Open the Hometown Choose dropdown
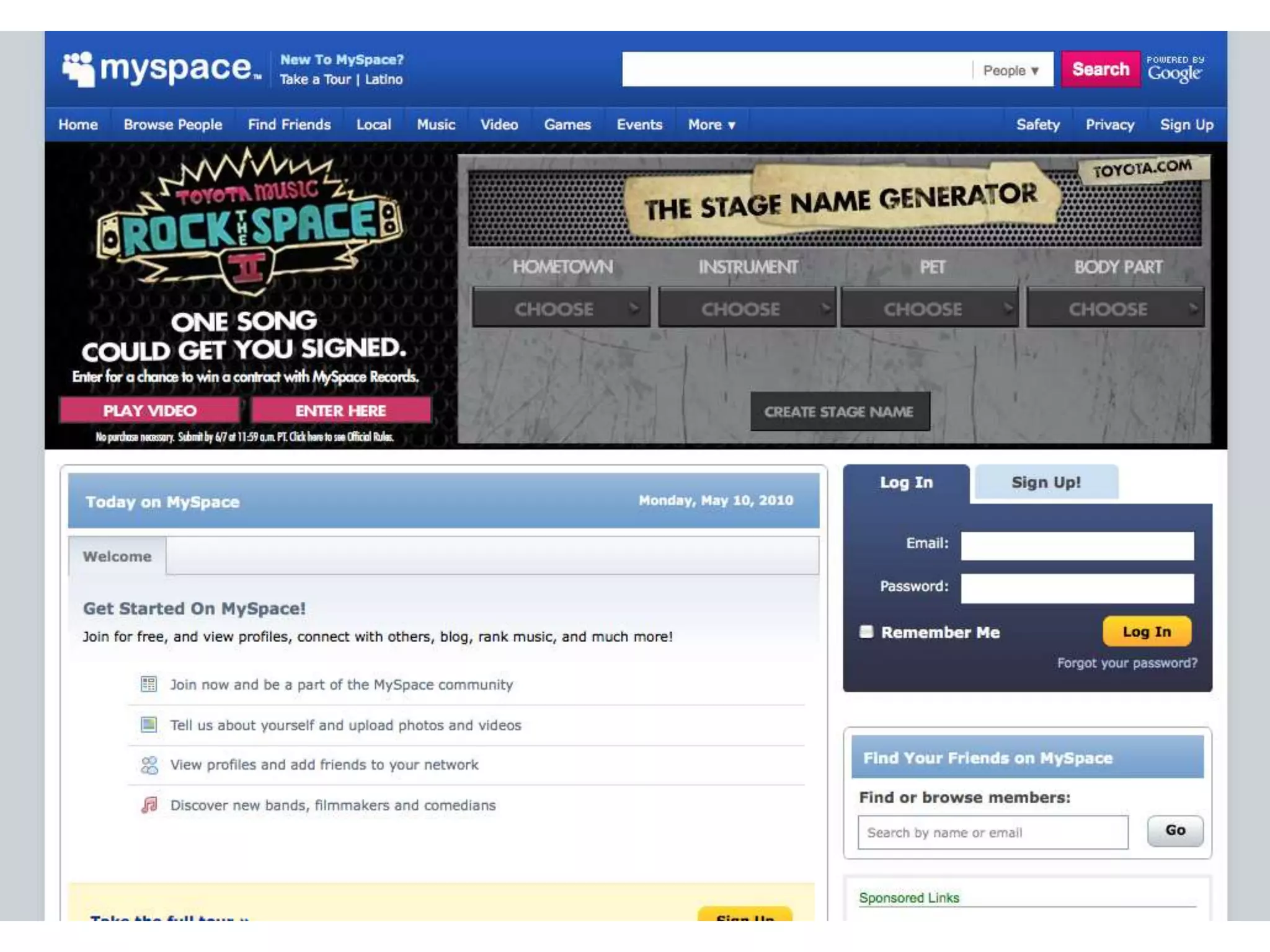Screen dimensions: 1270x952 click(x=561, y=308)
